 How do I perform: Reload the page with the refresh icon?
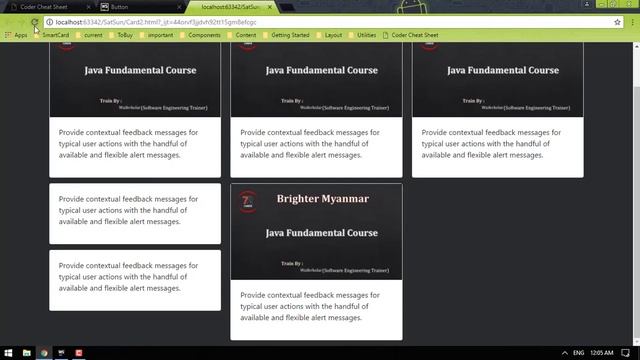point(35,22)
